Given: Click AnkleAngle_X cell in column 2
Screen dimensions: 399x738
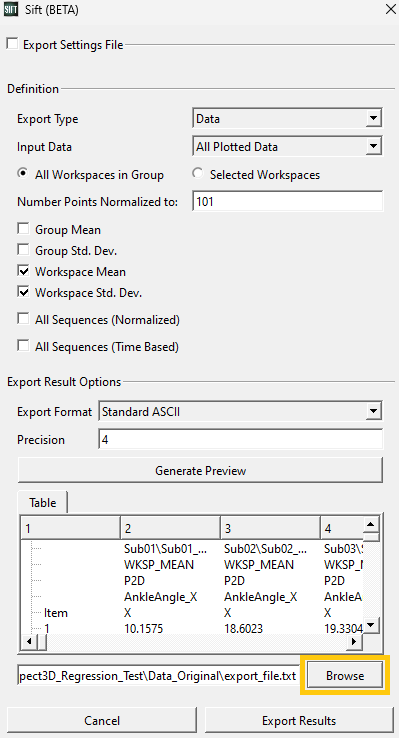Looking at the screenshot, I should pyautogui.click(x=160, y=597).
